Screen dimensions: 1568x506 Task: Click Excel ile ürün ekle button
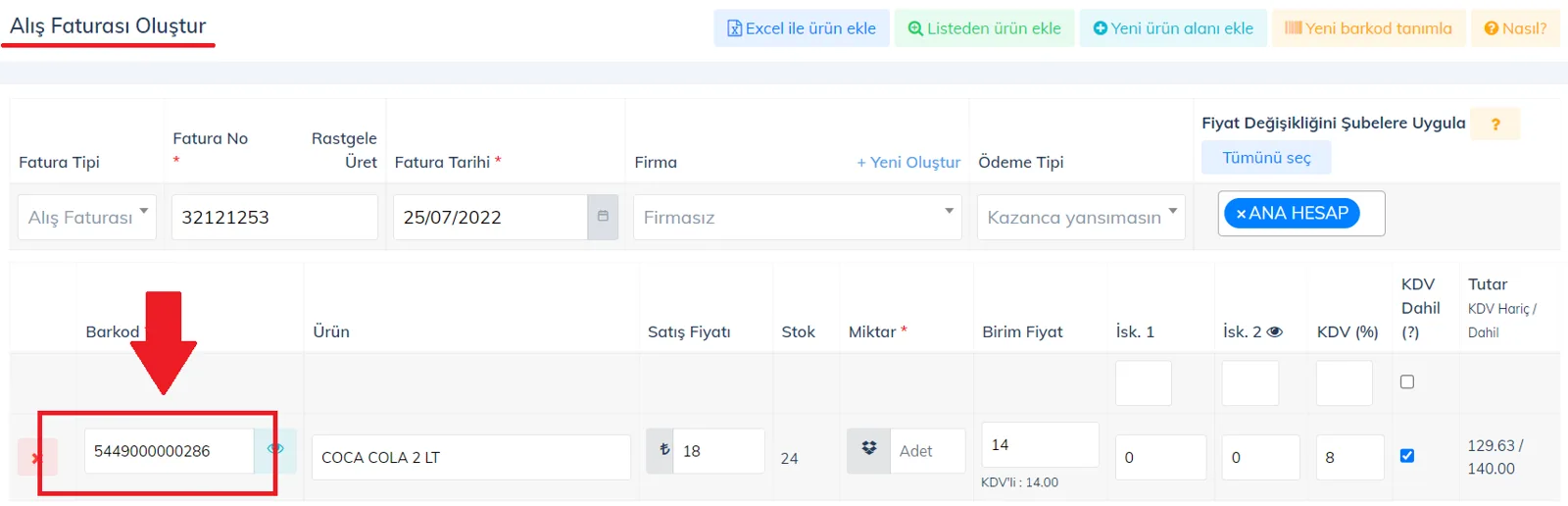tap(802, 28)
